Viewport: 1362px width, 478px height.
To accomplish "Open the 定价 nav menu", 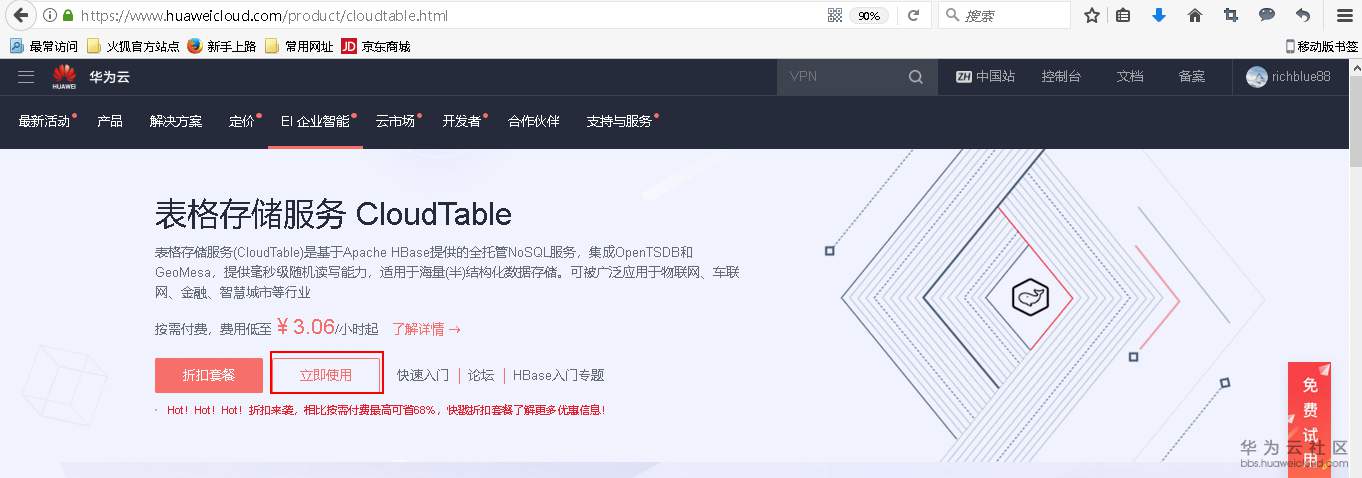I will pyautogui.click(x=242, y=121).
